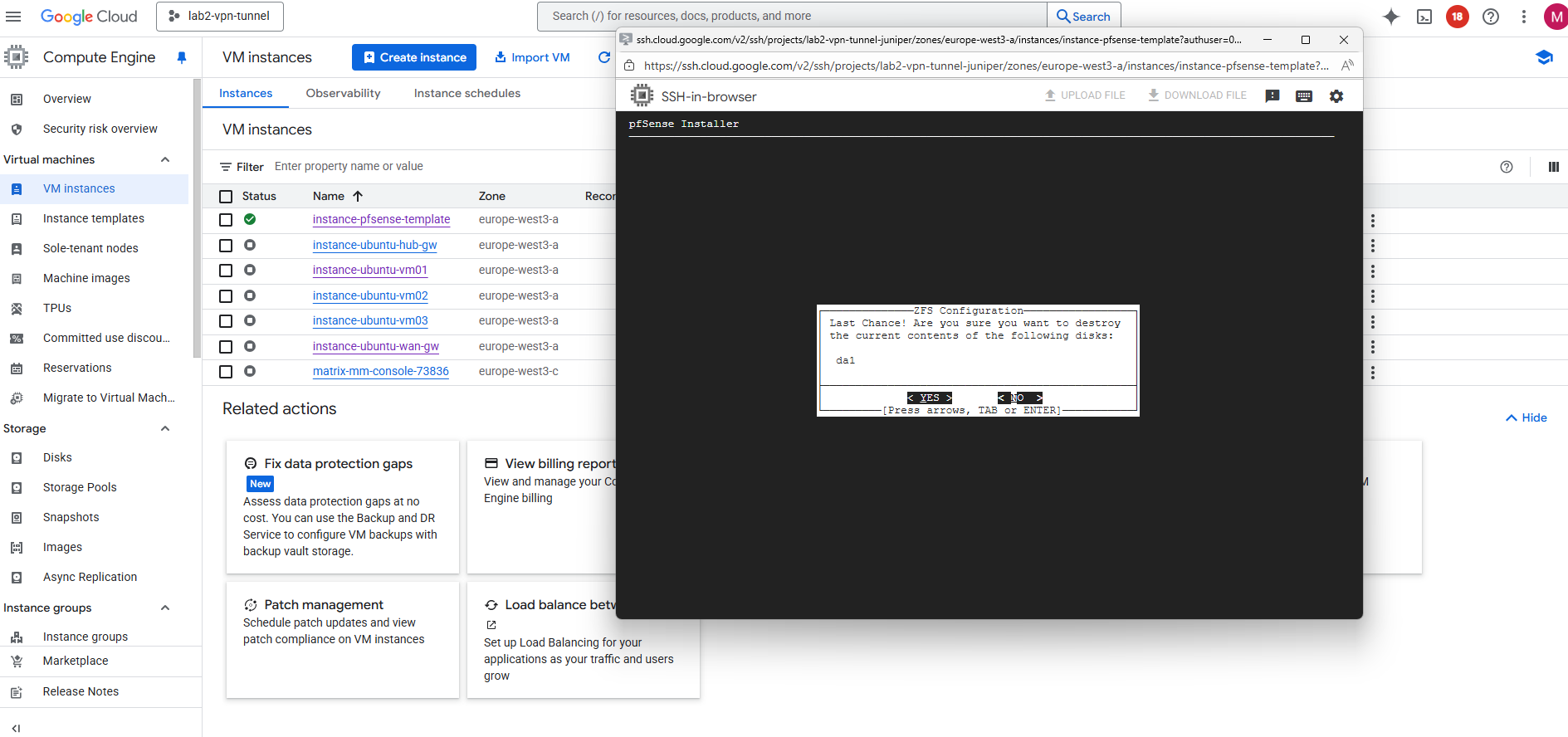Switch to Instance schedules tab
The width and height of the screenshot is (1568, 737).
coord(466,93)
